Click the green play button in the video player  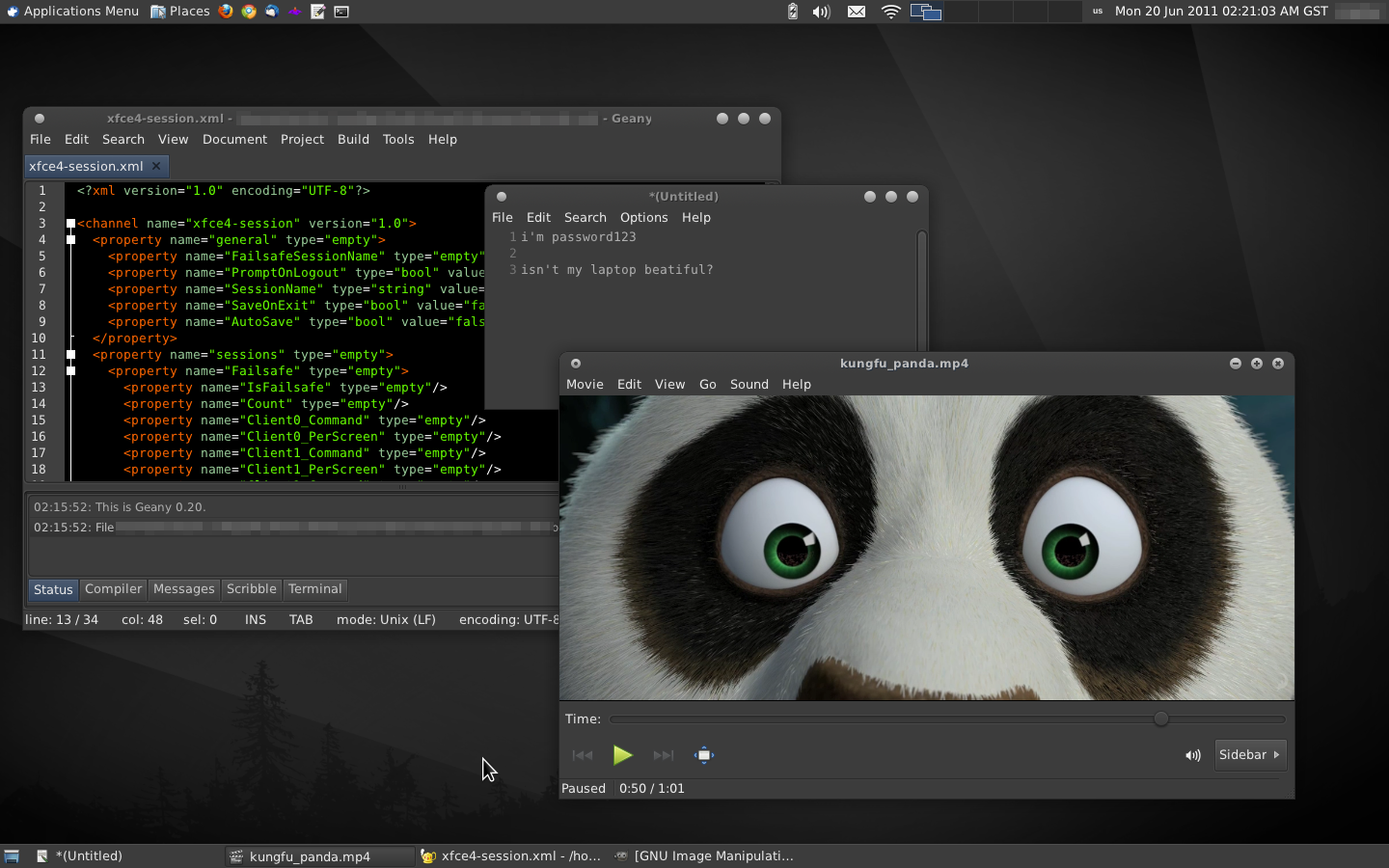(x=622, y=755)
